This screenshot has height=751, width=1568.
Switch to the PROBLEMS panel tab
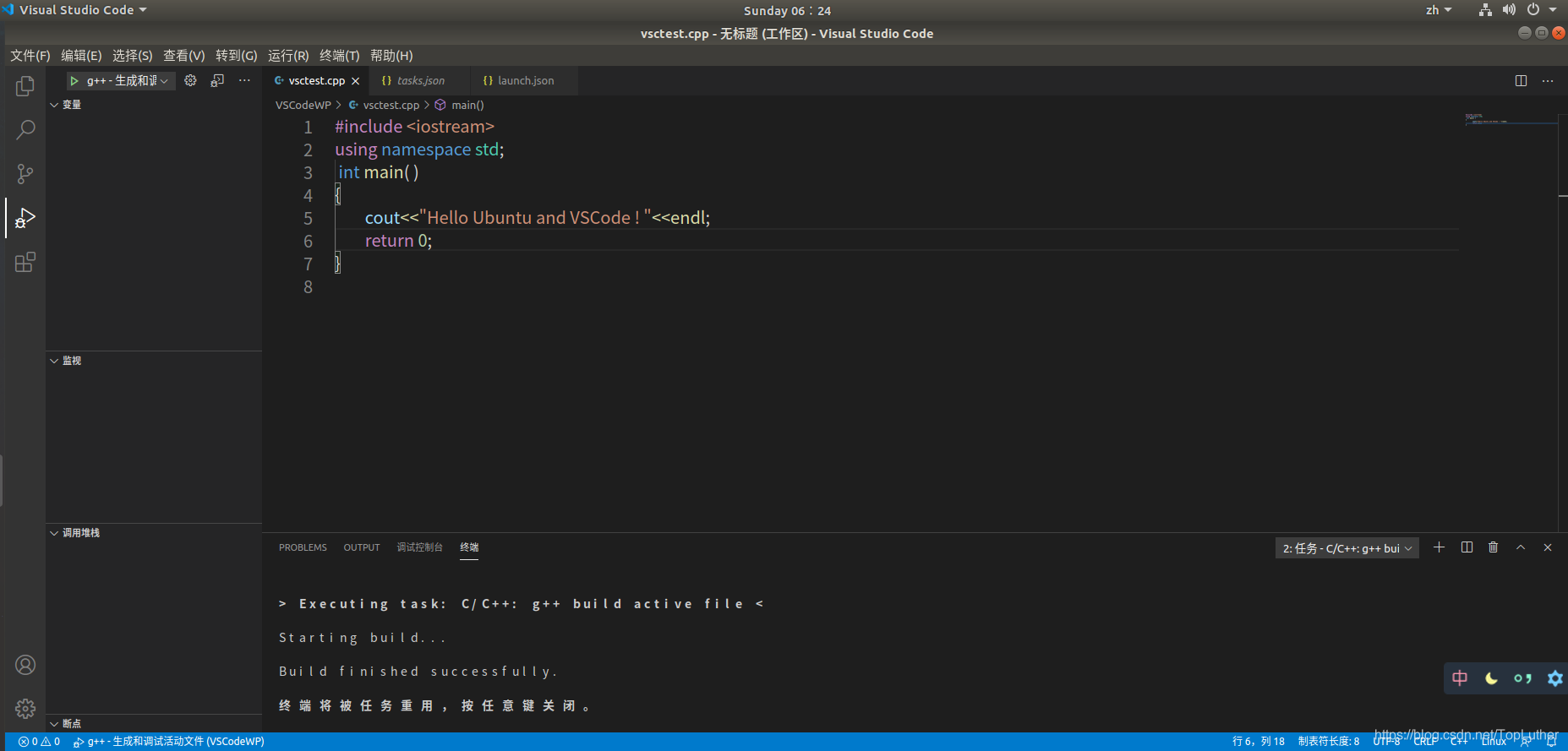tap(303, 547)
